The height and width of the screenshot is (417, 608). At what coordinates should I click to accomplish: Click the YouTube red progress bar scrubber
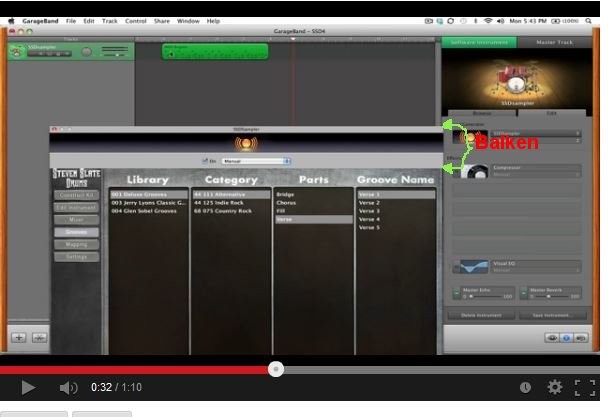[x=276, y=369]
